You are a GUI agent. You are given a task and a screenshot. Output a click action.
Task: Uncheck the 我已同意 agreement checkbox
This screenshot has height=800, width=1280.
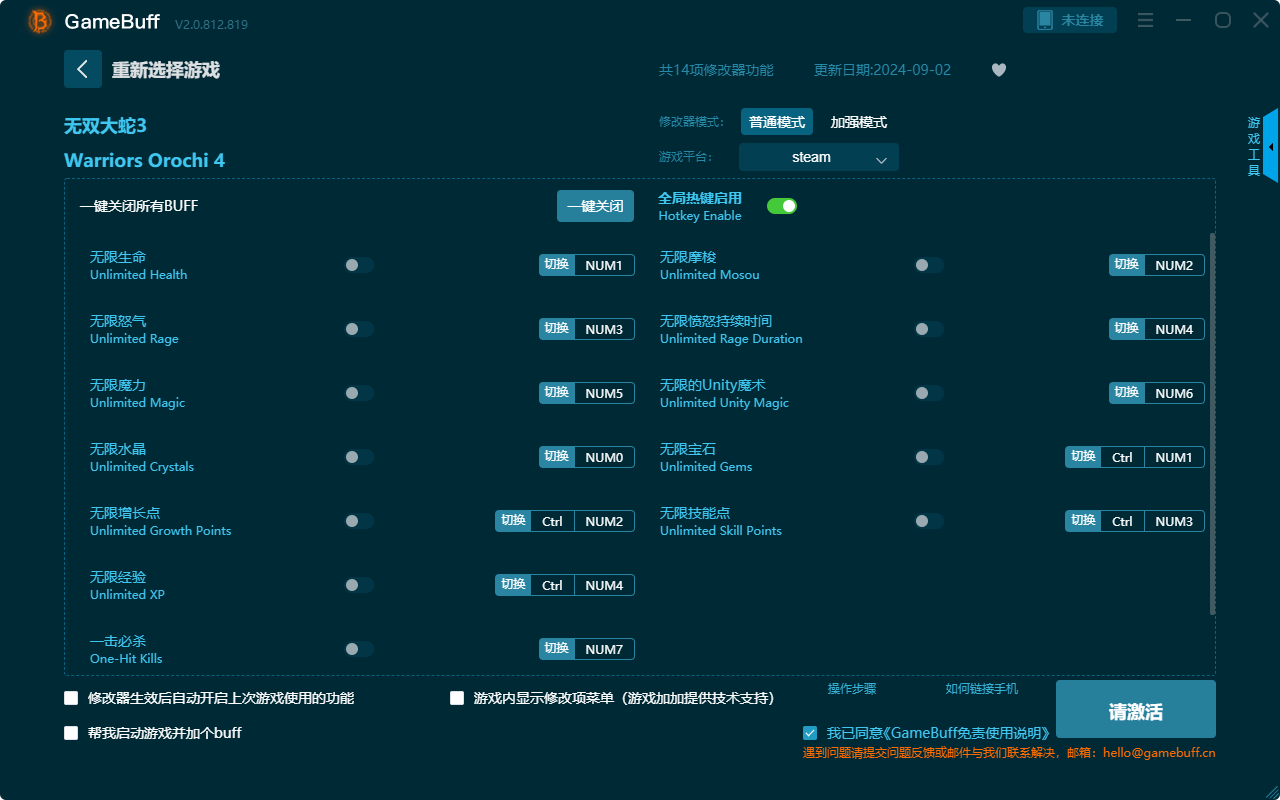click(x=810, y=733)
